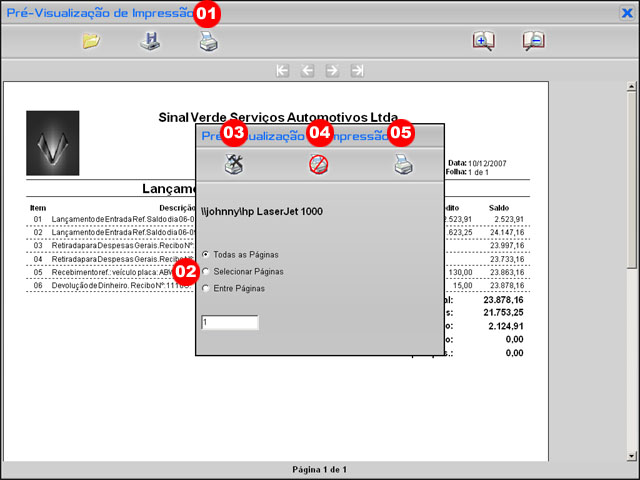Go to next page arrow
The height and width of the screenshot is (480, 640).
click(x=332, y=71)
